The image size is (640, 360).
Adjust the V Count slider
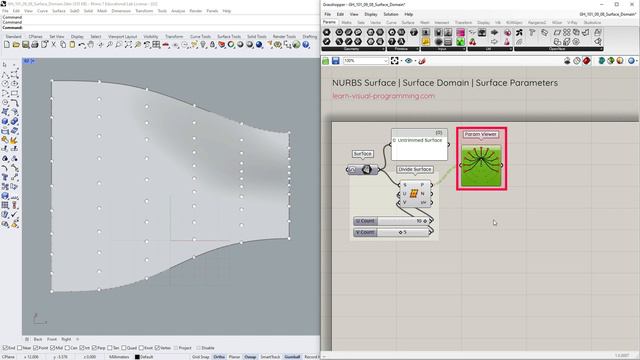pos(392,232)
